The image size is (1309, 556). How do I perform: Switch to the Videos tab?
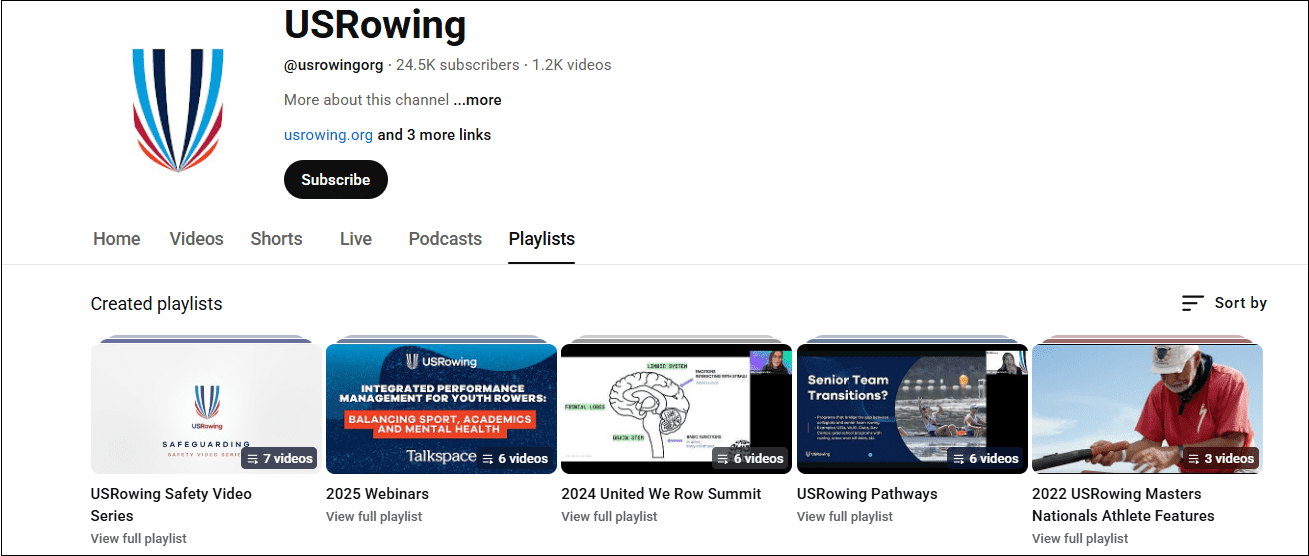click(x=196, y=239)
